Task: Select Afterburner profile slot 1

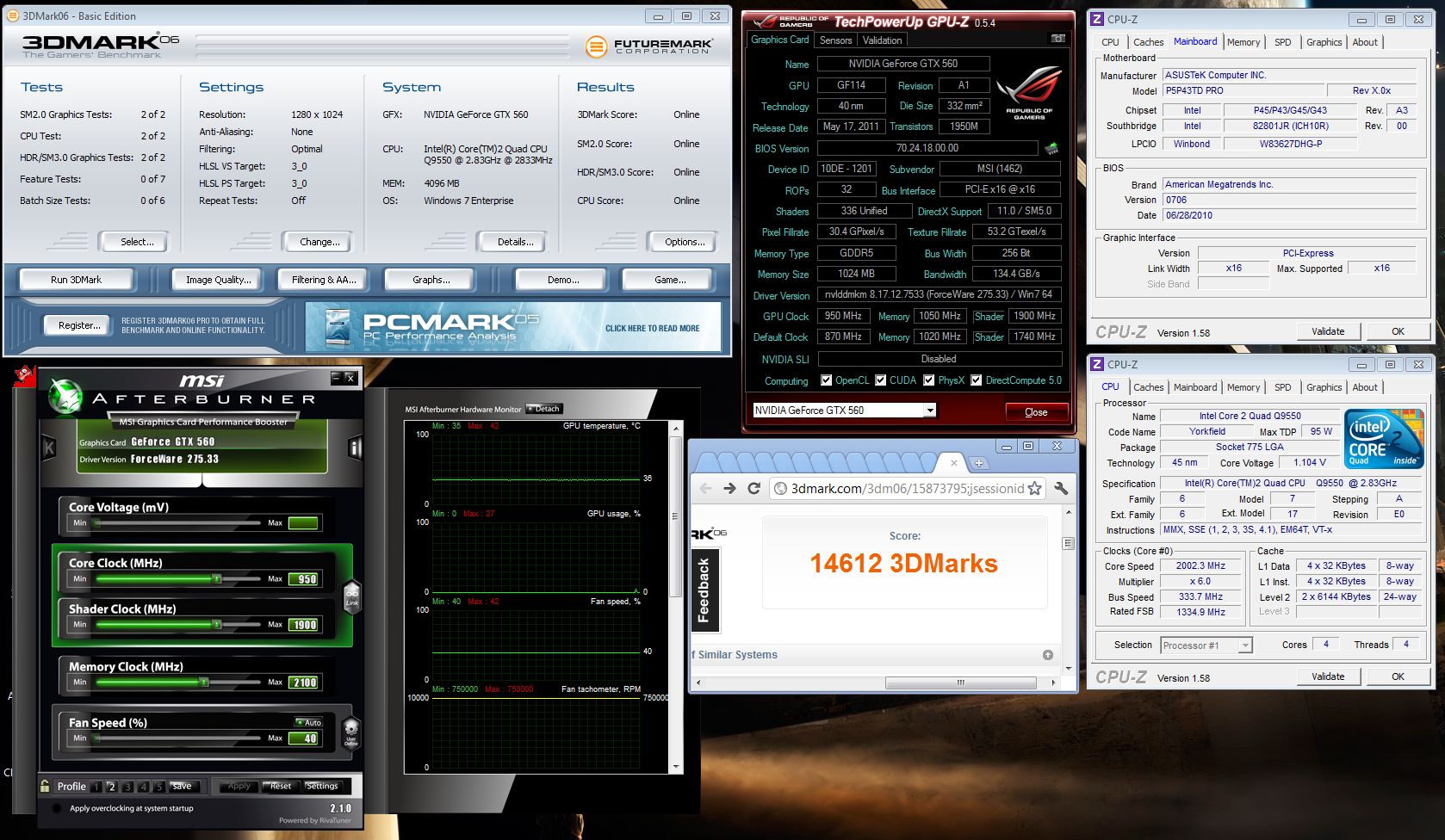Action: [x=96, y=786]
